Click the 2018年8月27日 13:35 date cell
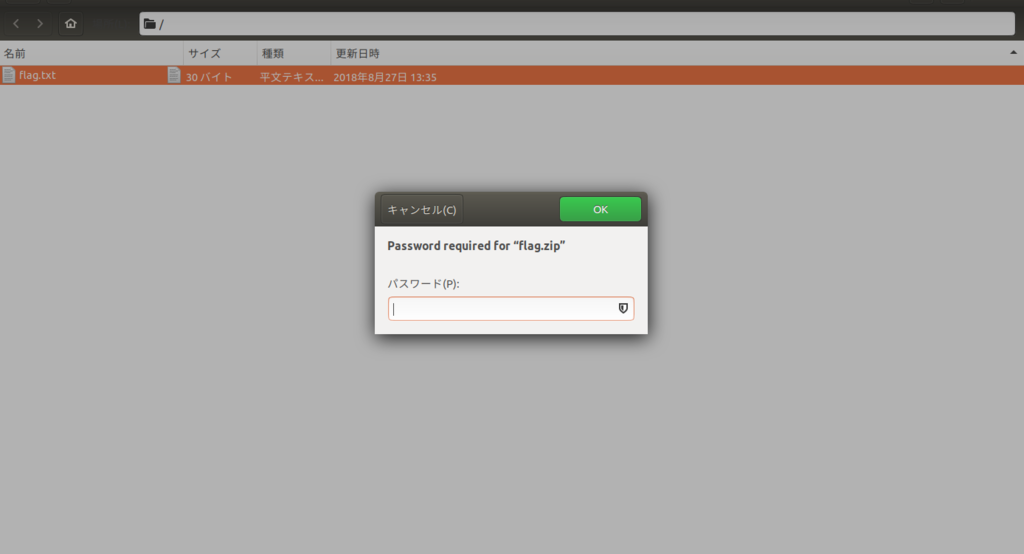Viewport: 1024px width, 554px height. click(x=385, y=77)
